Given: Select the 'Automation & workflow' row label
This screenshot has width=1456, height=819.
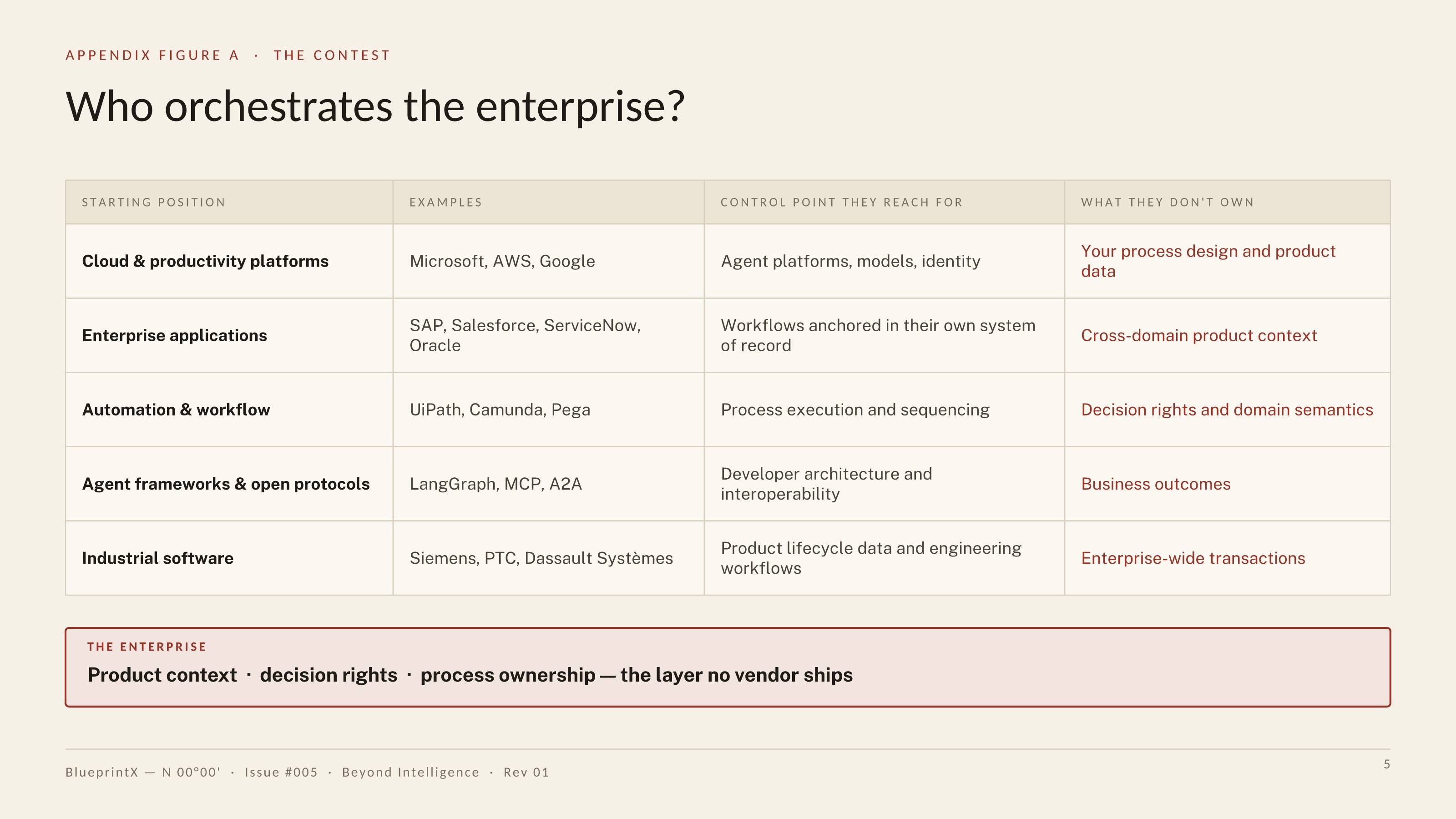Looking at the screenshot, I should point(176,409).
